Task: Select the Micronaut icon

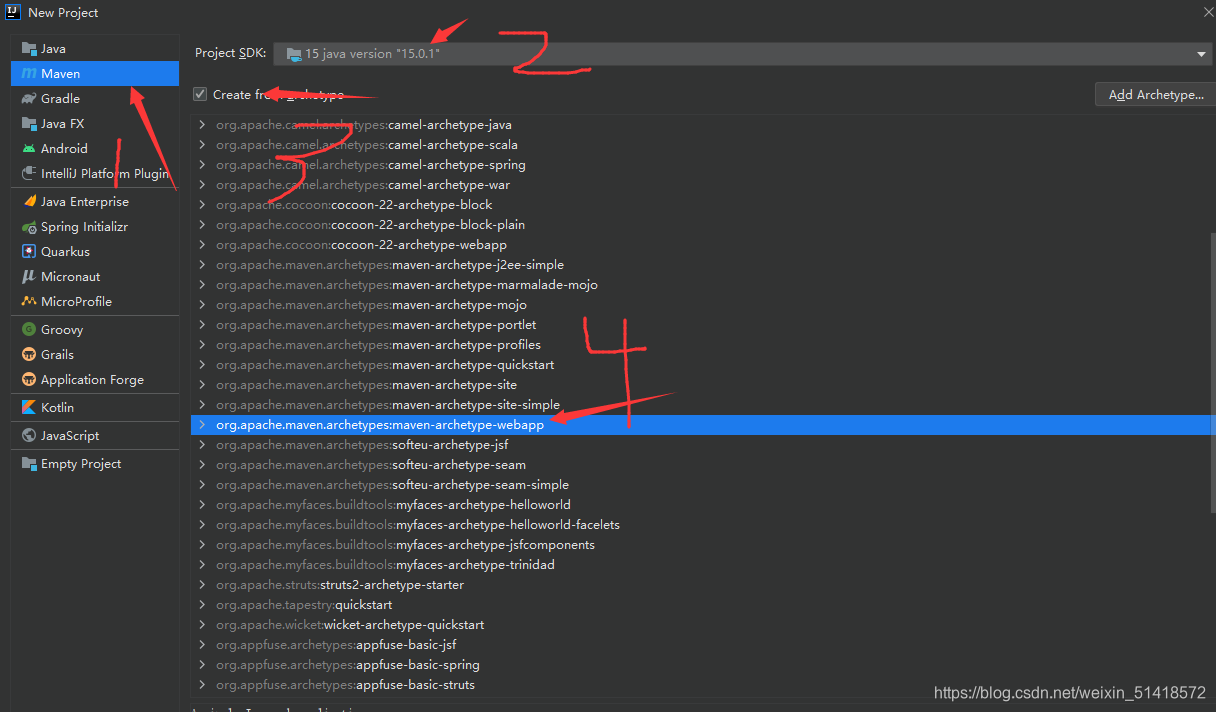Action: [x=28, y=276]
